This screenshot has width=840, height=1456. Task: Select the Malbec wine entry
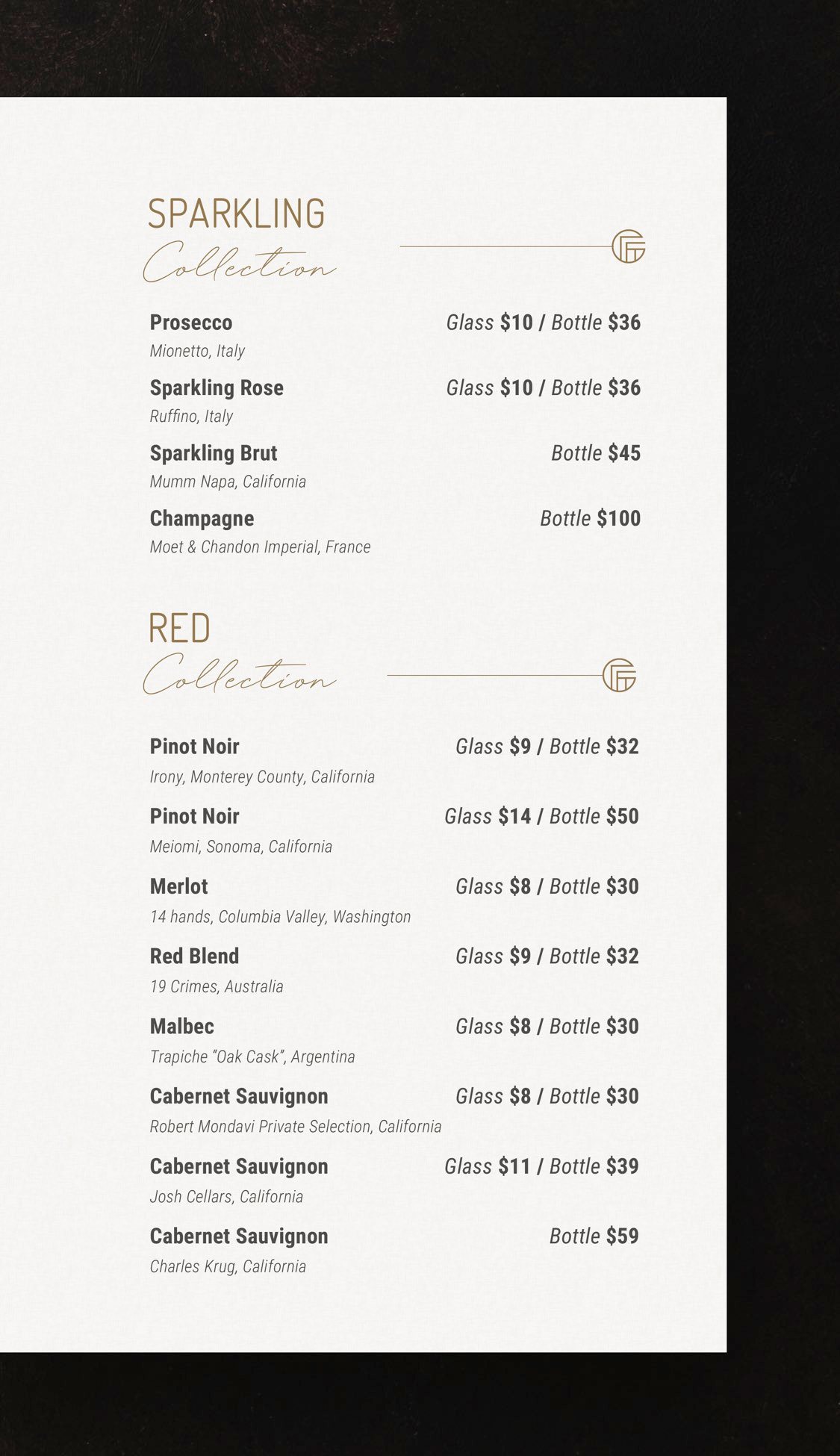click(181, 1027)
